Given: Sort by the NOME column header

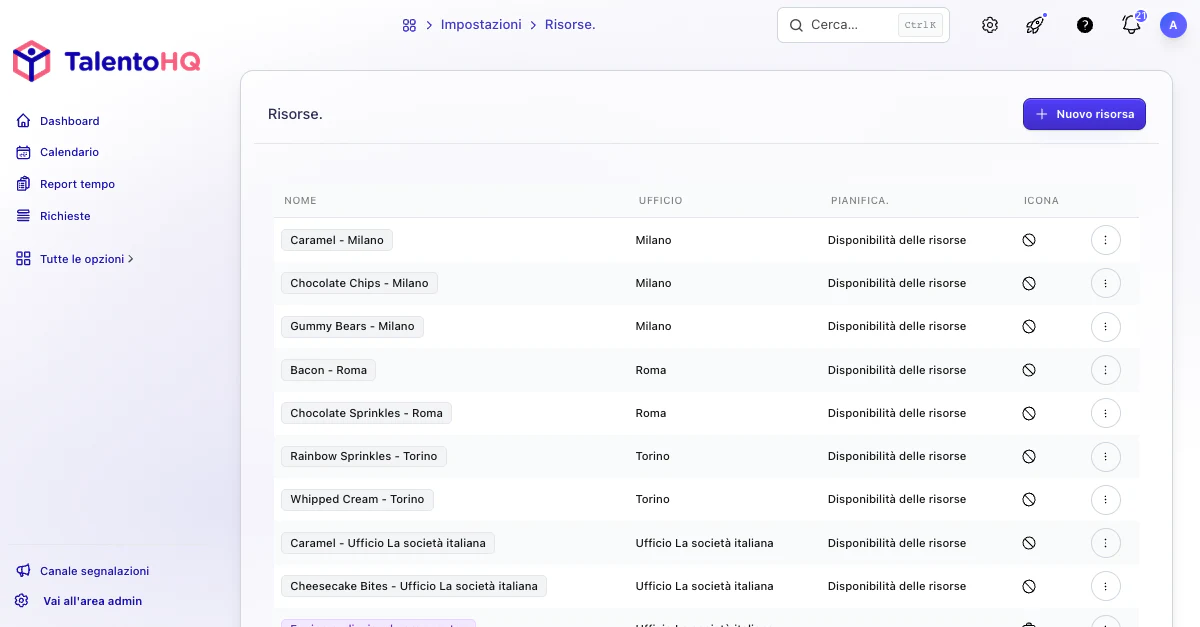Looking at the screenshot, I should [x=300, y=201].
